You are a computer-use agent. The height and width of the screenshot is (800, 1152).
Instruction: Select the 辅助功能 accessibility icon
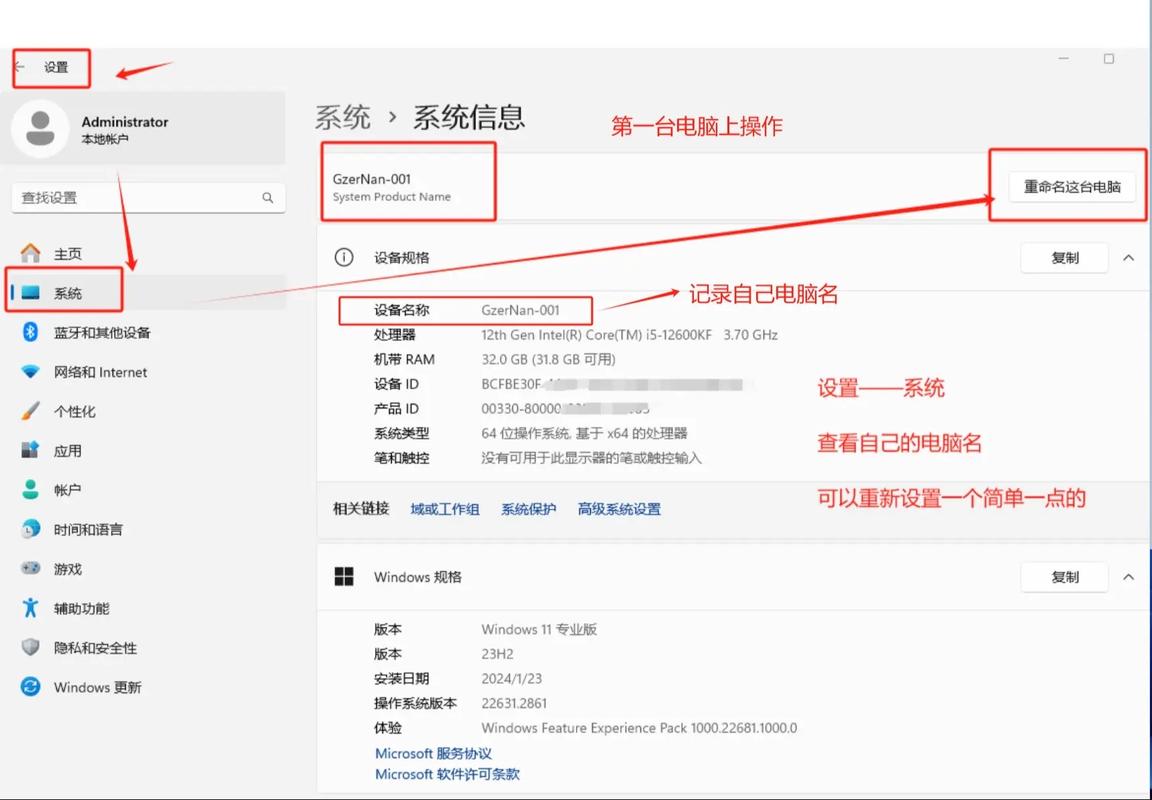click(x=29, y=608)
